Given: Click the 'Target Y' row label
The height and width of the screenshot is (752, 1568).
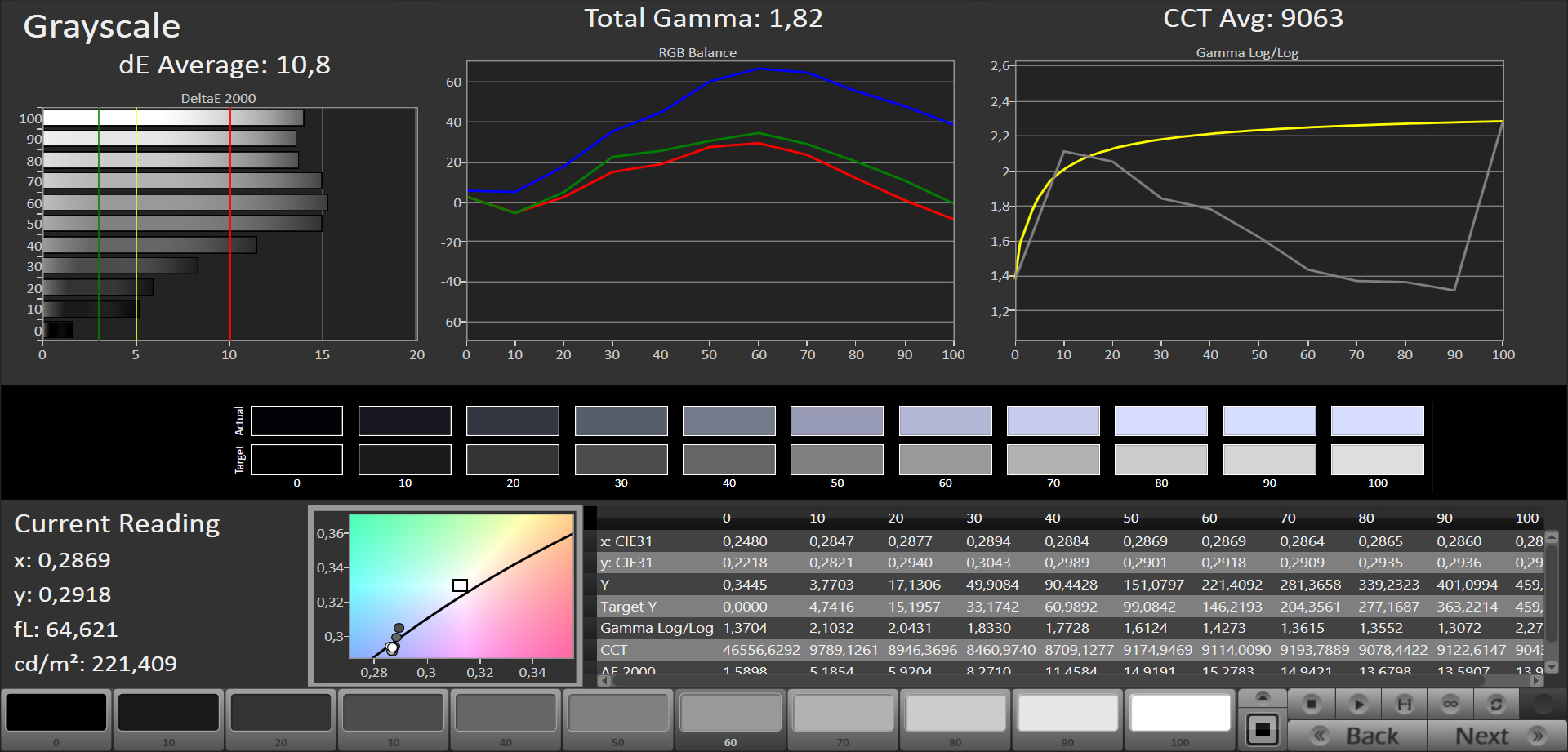Looking at the screenshot, I should tap(628, 607).
